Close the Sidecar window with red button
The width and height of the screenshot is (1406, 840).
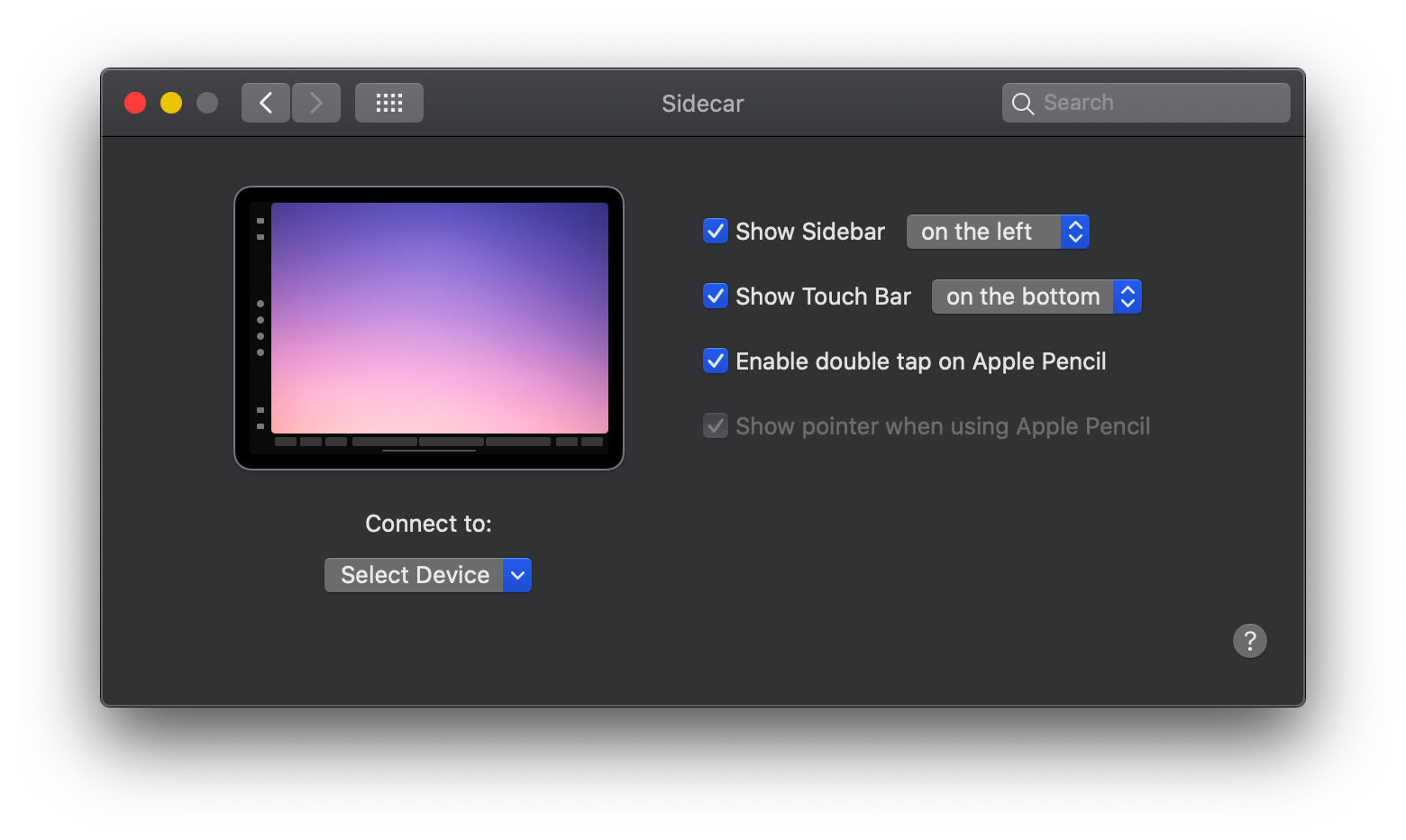click(135, 103)
